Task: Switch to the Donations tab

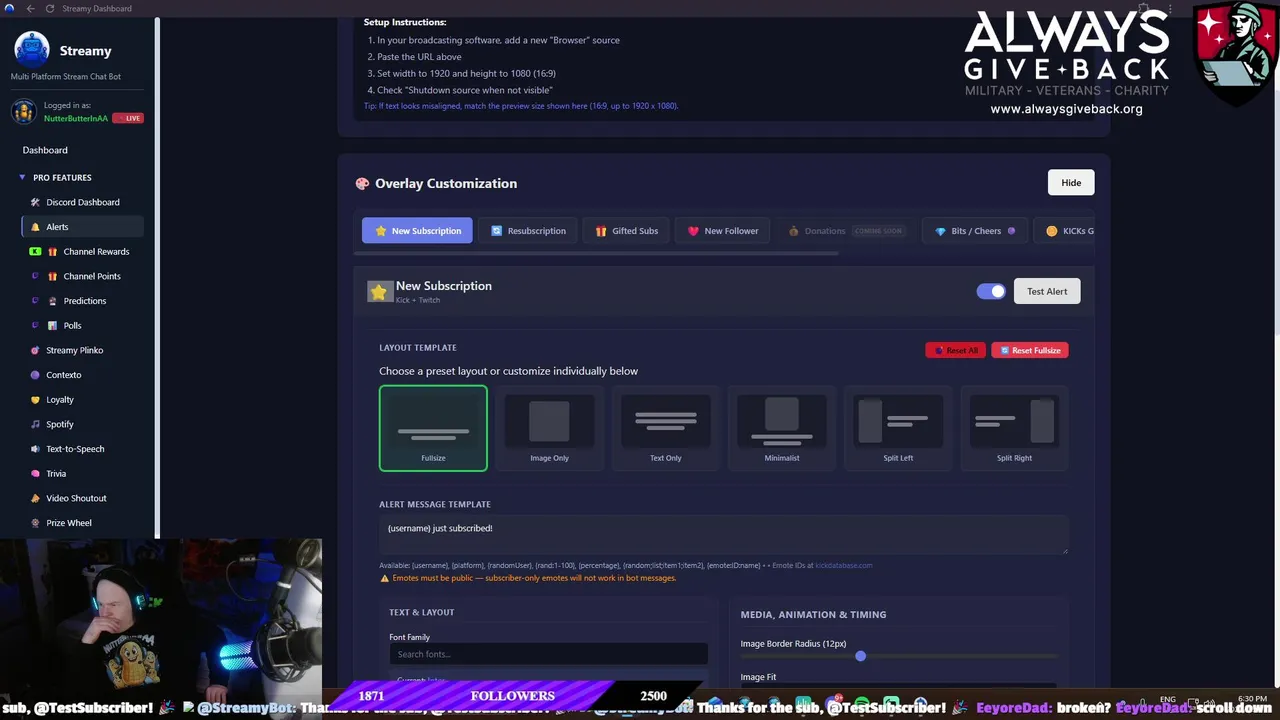Action: pos(845,231)
